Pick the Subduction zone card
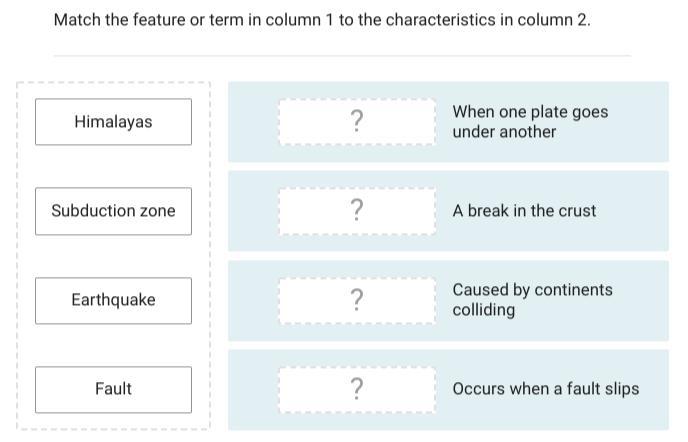688x442 pixels. [x=113, y=210]
